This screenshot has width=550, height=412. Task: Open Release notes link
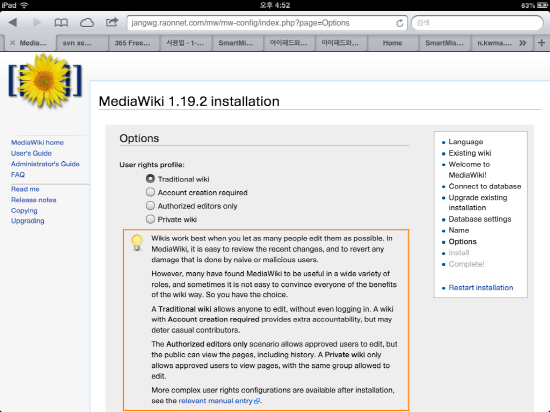[x=34, y=200]
